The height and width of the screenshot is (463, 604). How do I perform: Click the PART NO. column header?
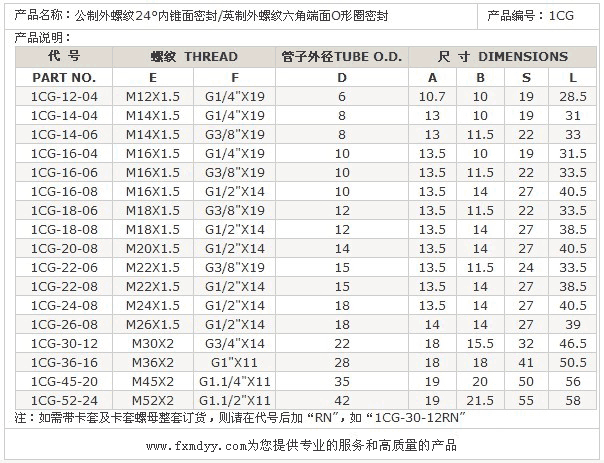[x=64, y=77]
